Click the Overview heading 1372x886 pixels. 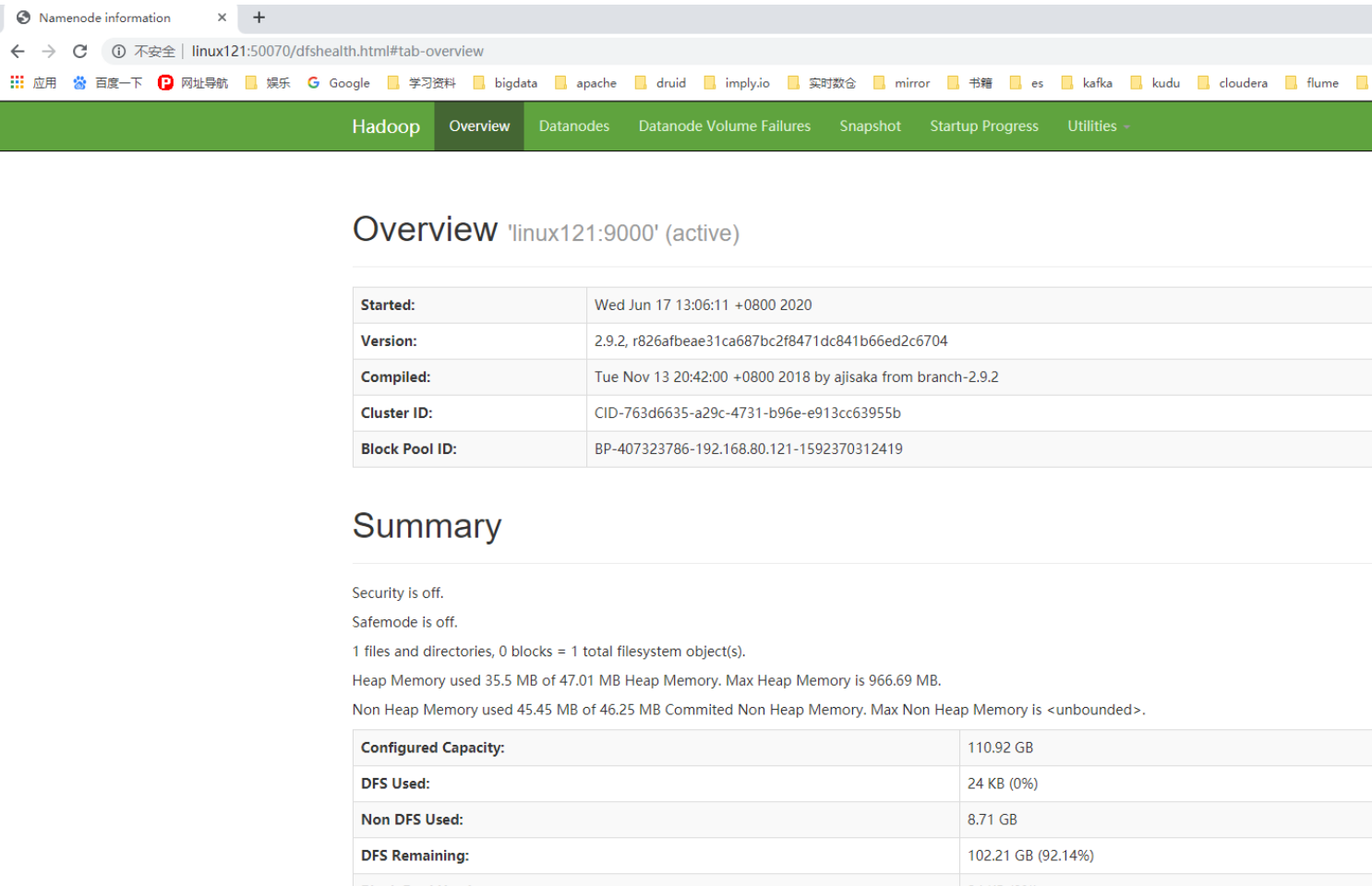point(425,229)
